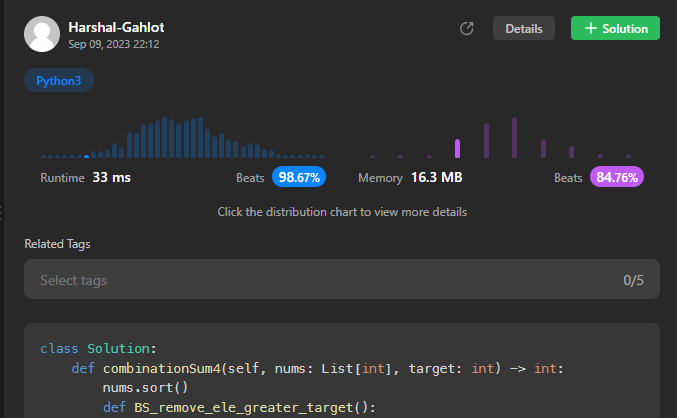Click the green Solution button
The width and height of the screenshot is (677, 418).
coord(615,29)
